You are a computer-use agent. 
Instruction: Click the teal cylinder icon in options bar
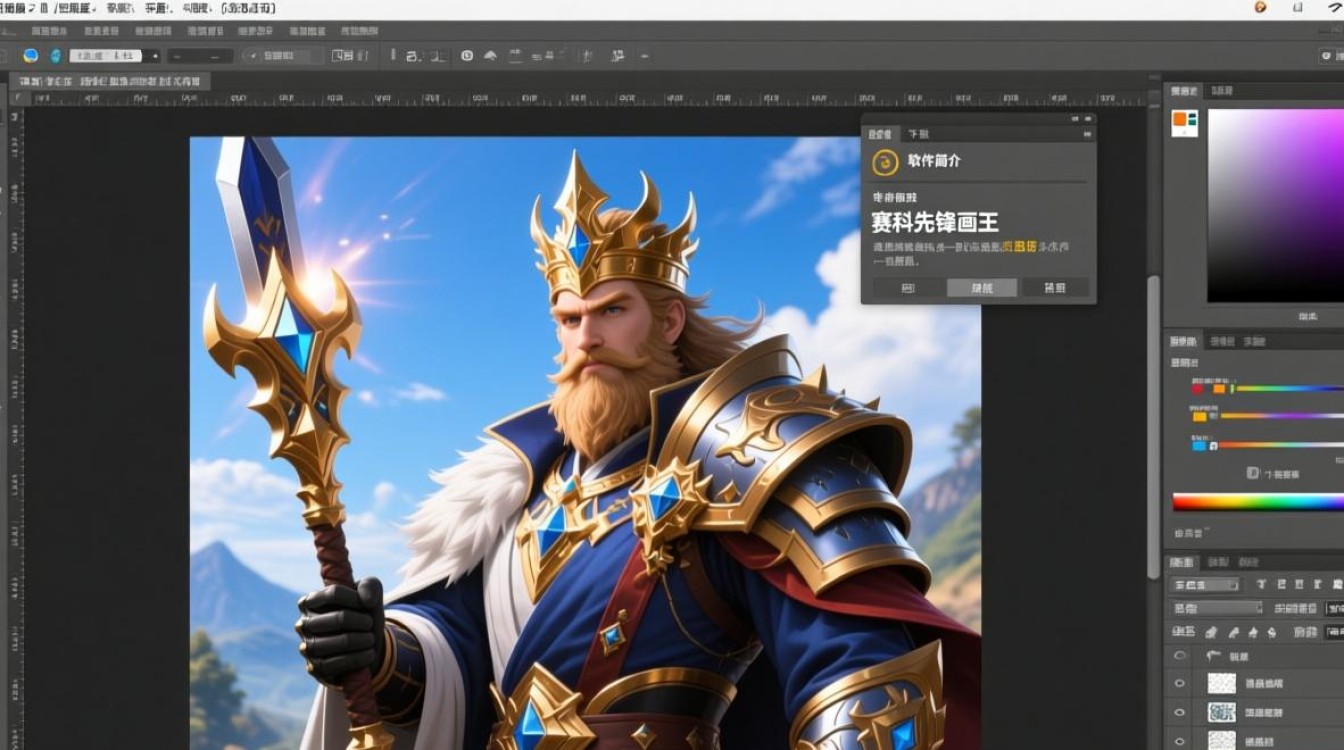coord(56,56)
